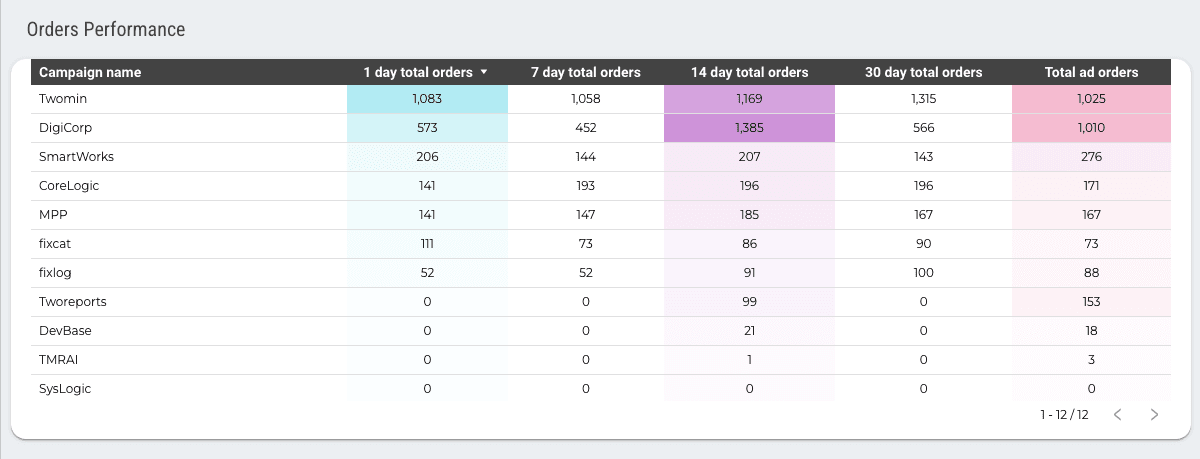Screen dimensions: 1200x459
Task: Select the Twomin campaign row name
Action: pyautogui.click(x=63, y=99)
